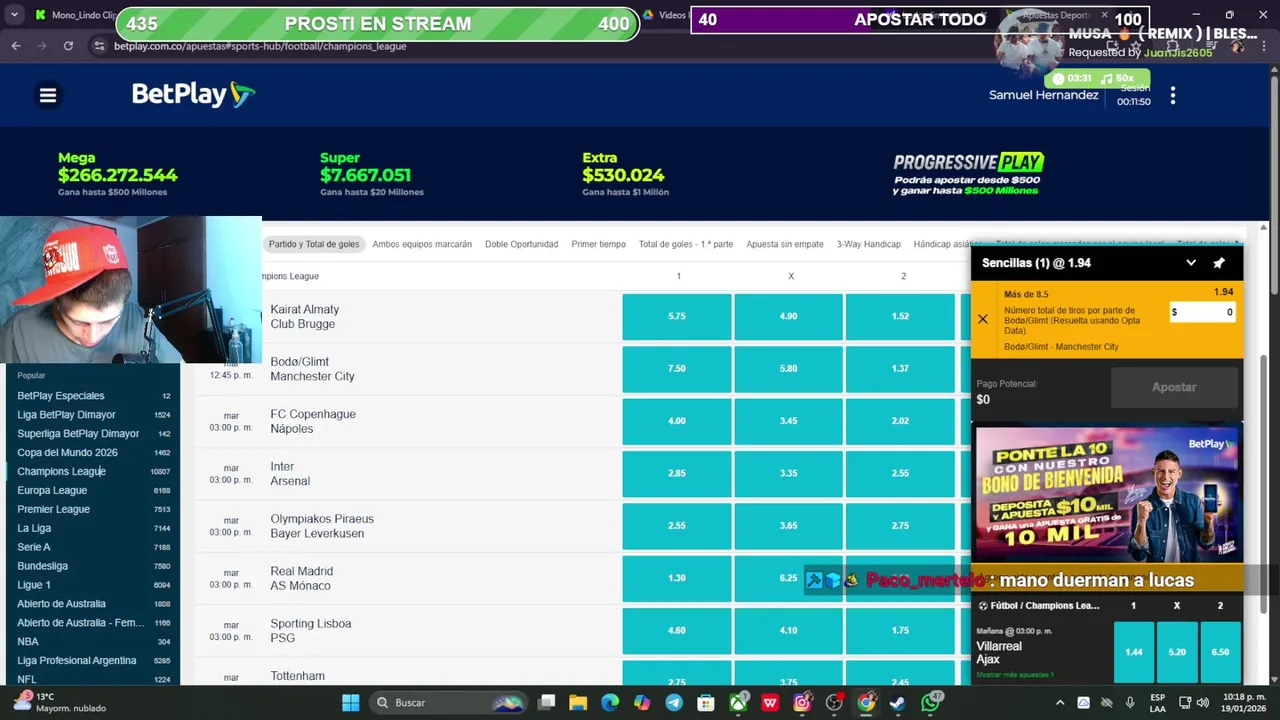Open Liga Profesional Argentina in sidebar
The image size is (1280, 720).
[76, 661]
